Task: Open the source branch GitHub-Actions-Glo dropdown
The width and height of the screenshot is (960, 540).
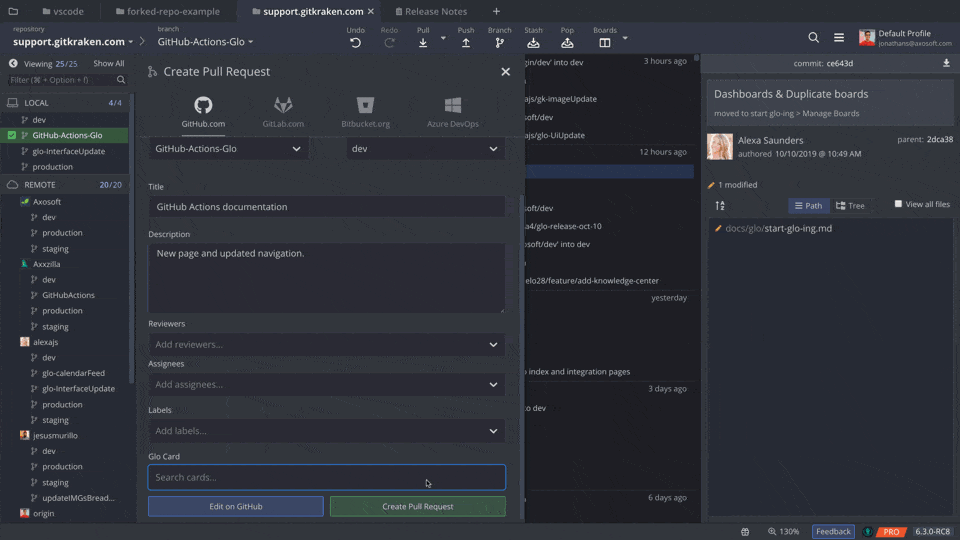Action: click(228, 149)
